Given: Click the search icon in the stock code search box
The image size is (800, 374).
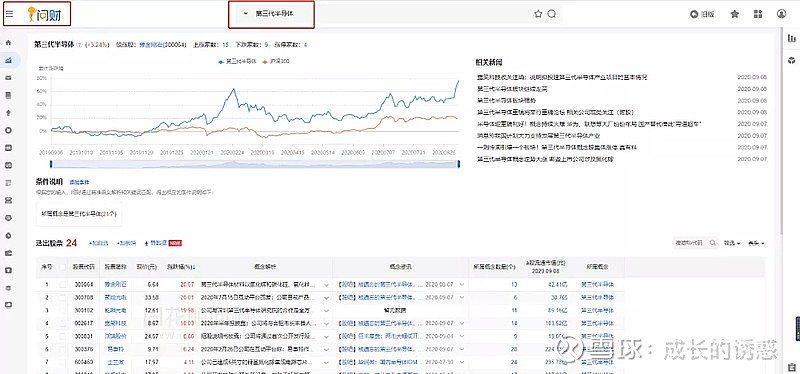Looking at the screenshot, I should pos(713,243).
